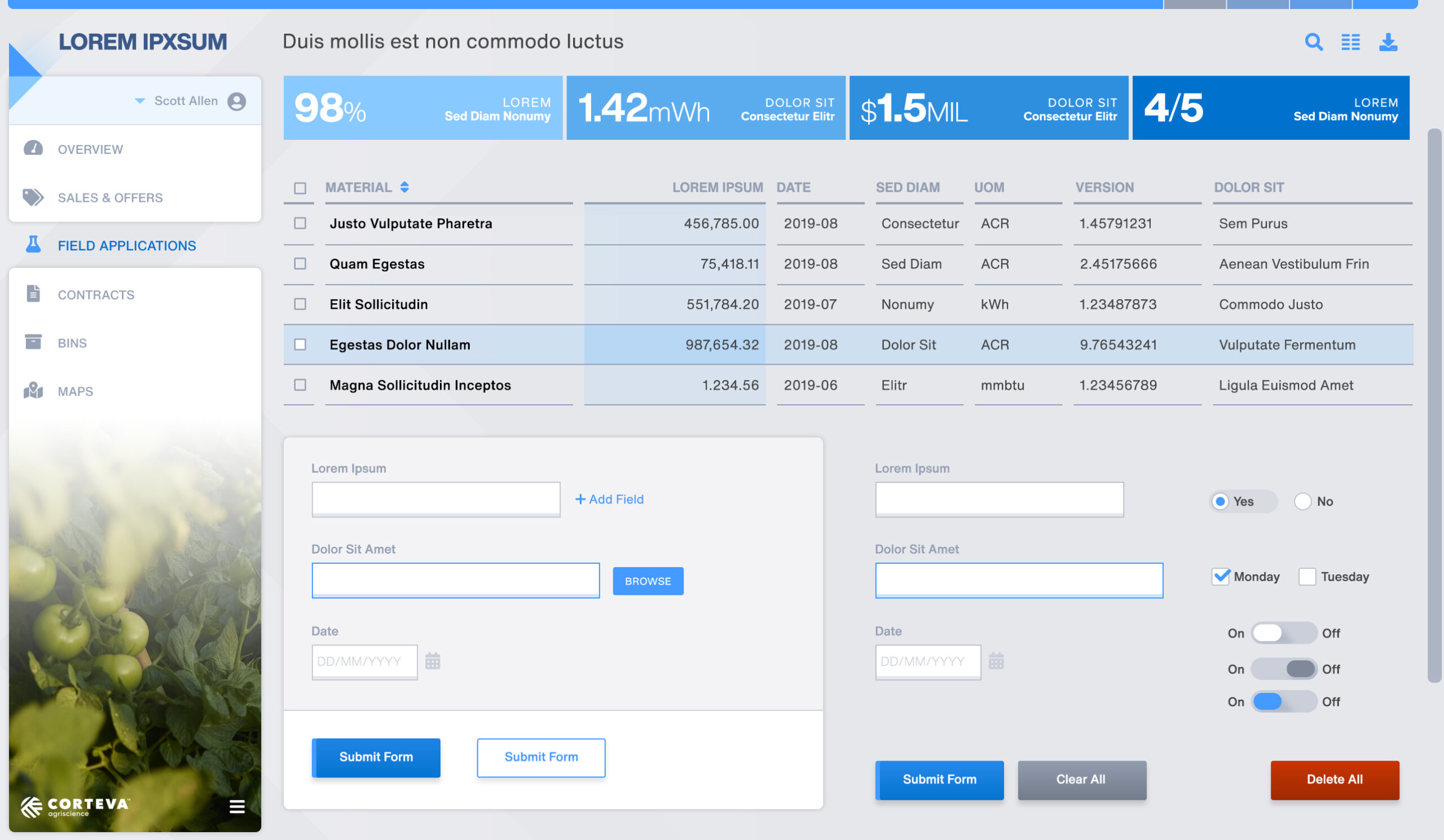This screenshot has height=840, width=1444.
Task: Check the Justo Vulputate Pharetra row
Action: click(x=300, y=223)
